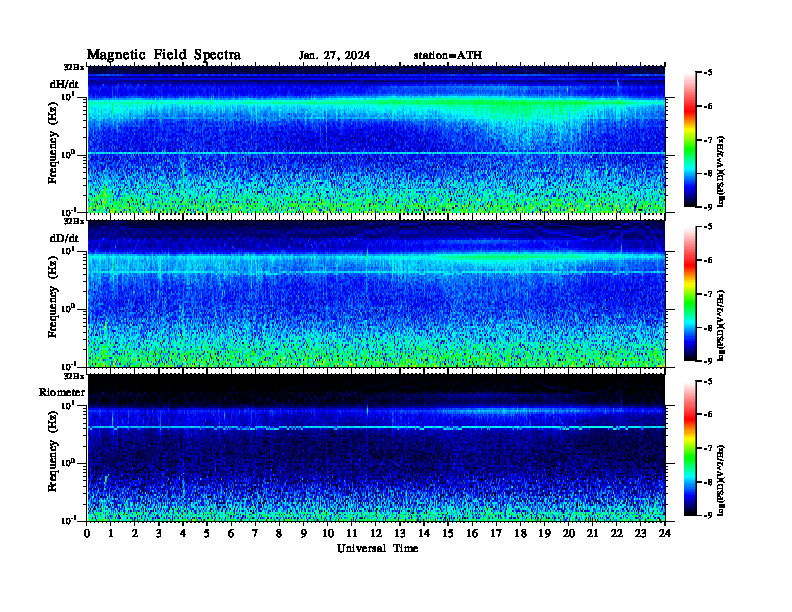Click the '32Hz' label above the dD/dt panel

tap(74, 221)
